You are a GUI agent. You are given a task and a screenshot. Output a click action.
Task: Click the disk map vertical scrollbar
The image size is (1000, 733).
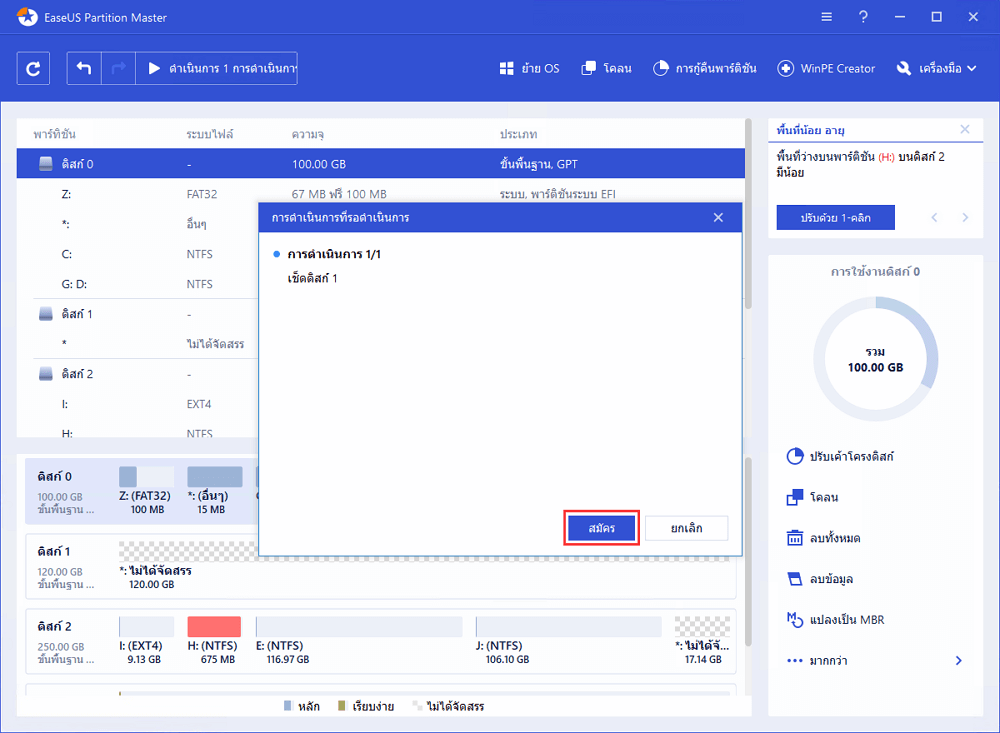click(749, 552)
